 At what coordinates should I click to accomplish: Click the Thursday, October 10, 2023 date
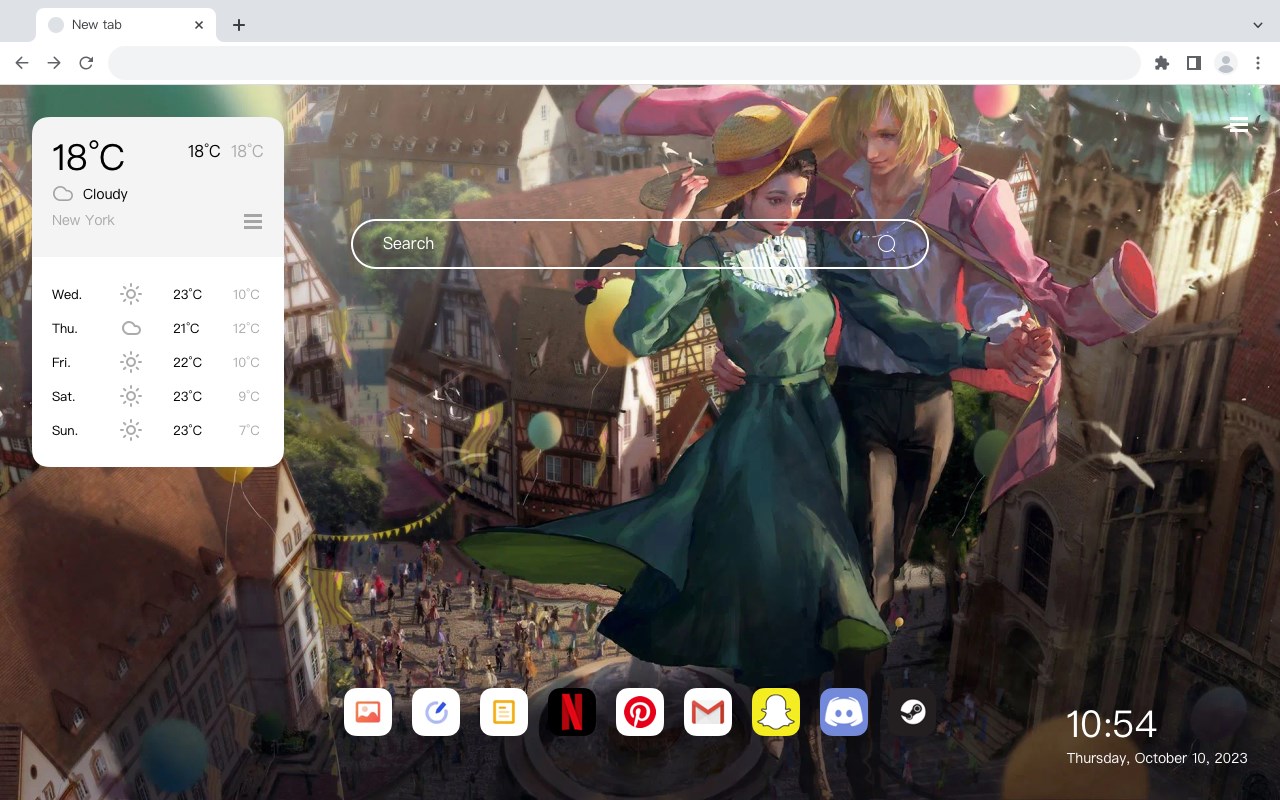pos(1157,758)
